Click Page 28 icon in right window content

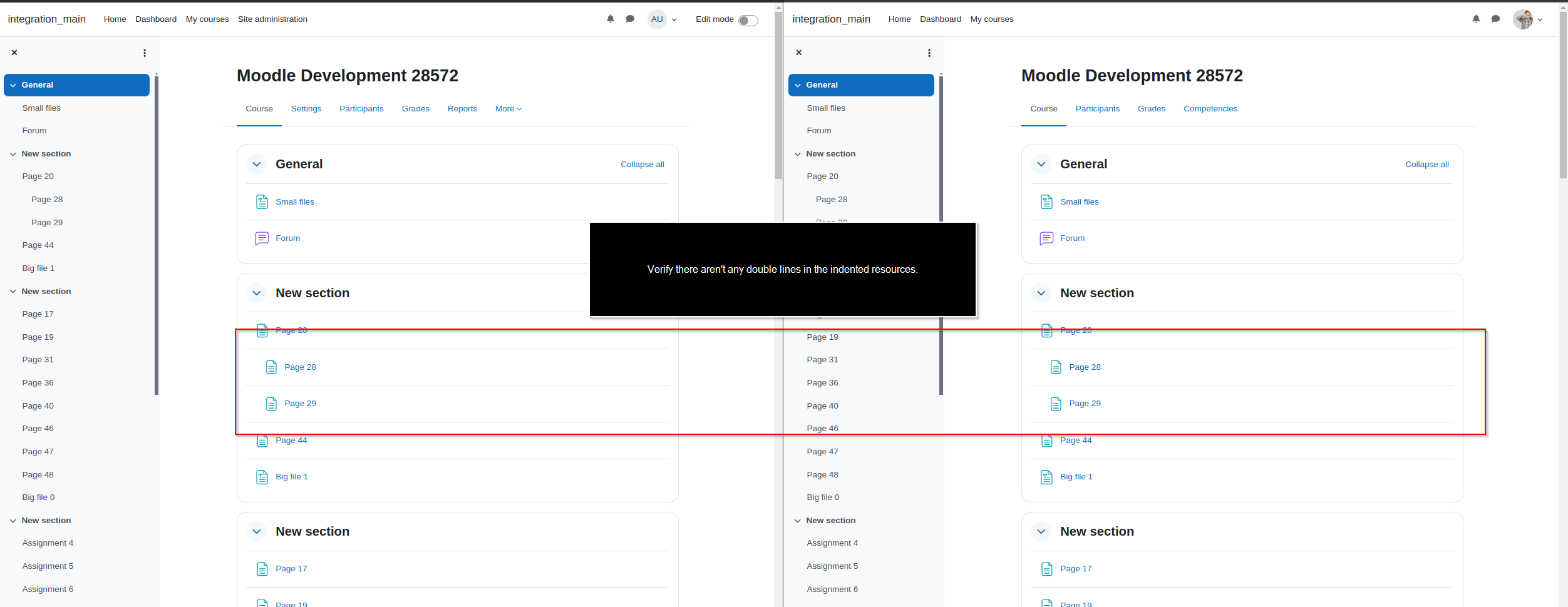(x=1056, y=367)
